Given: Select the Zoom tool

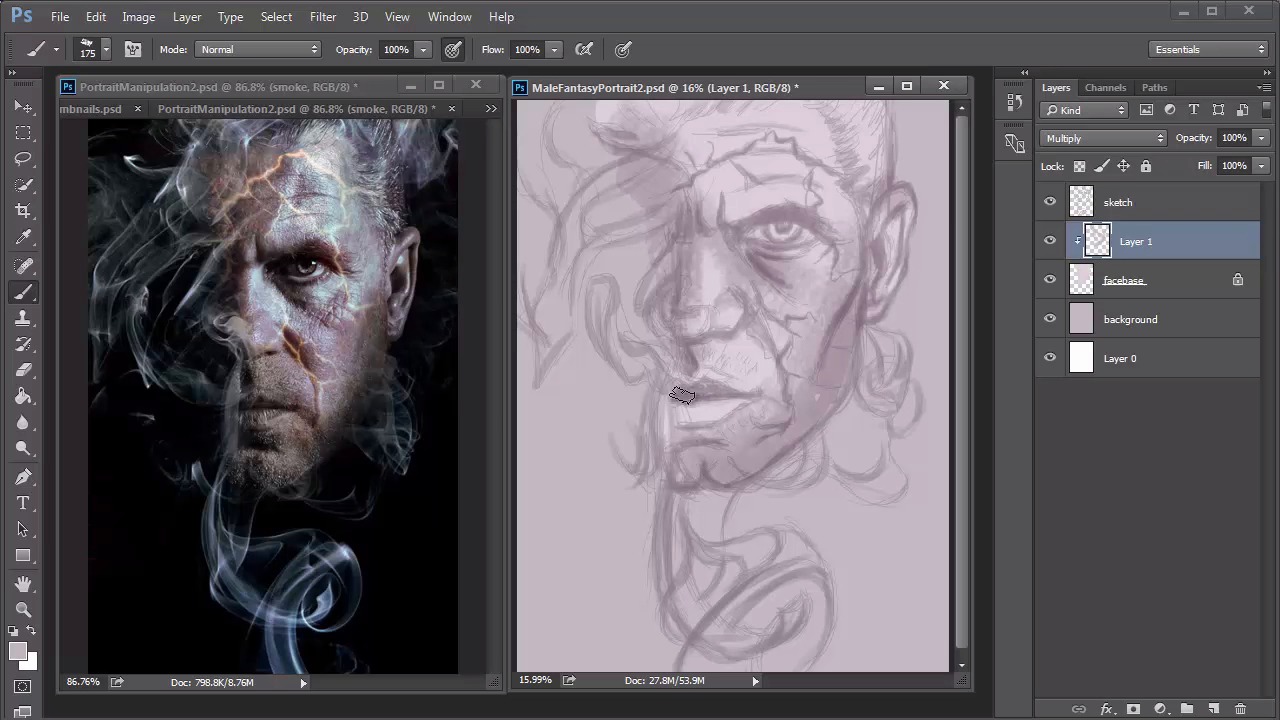Looking at the screenshot, I should pos(23,609).
